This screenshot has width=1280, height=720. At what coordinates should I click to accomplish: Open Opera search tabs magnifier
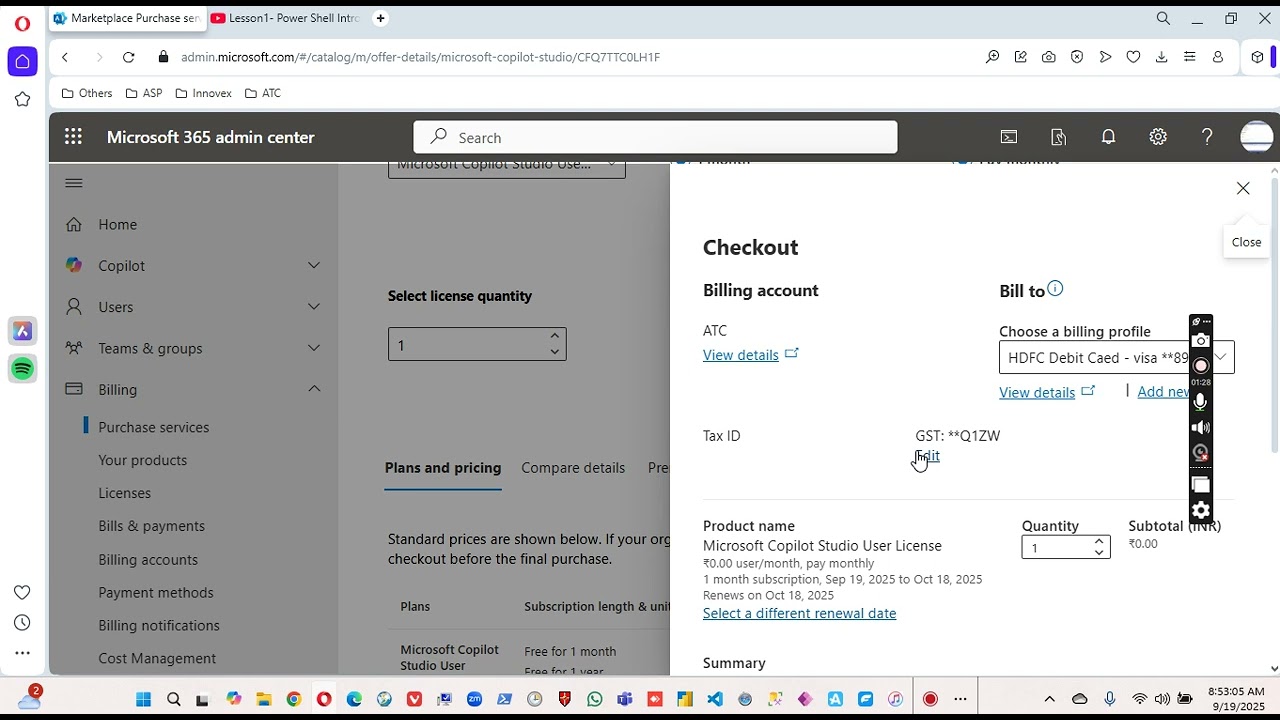click(1163, 18)
